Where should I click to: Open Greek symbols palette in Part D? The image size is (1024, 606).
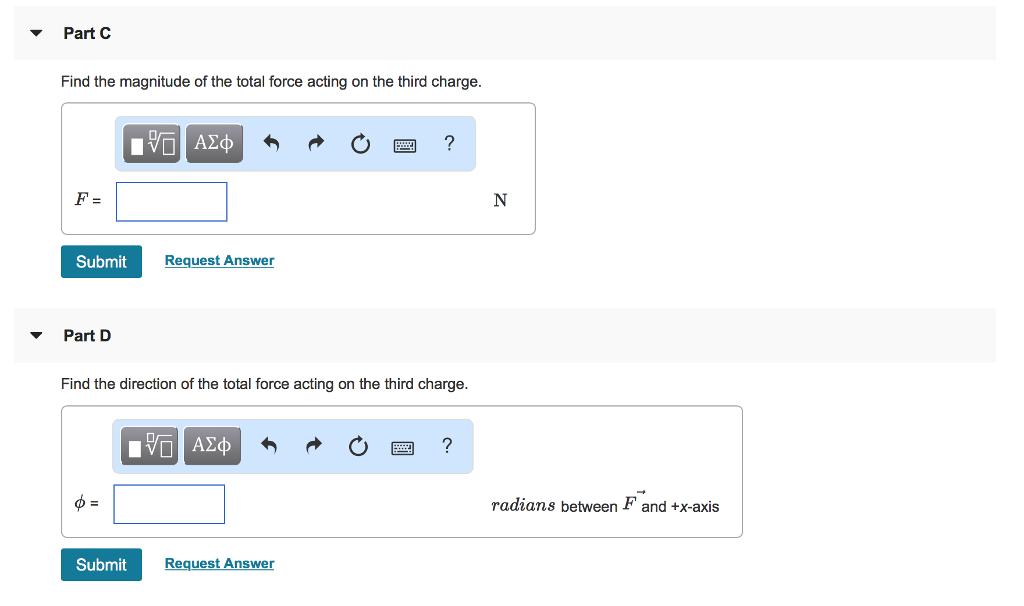pos(212,446)
